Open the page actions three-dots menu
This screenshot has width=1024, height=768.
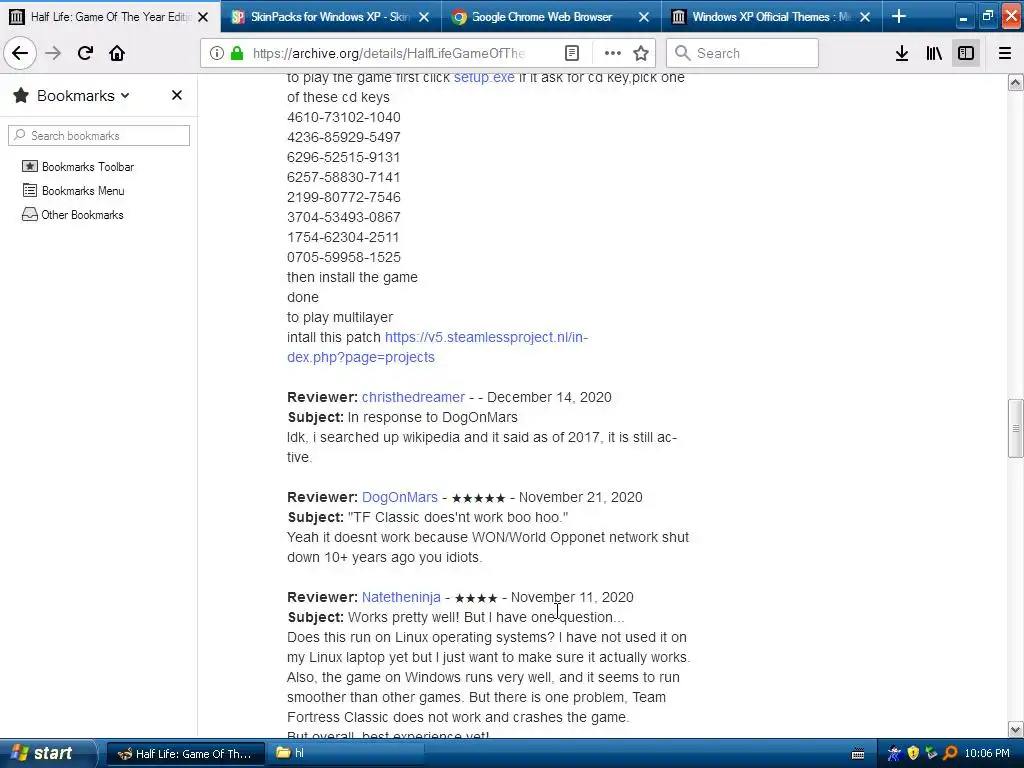[613, 53]
